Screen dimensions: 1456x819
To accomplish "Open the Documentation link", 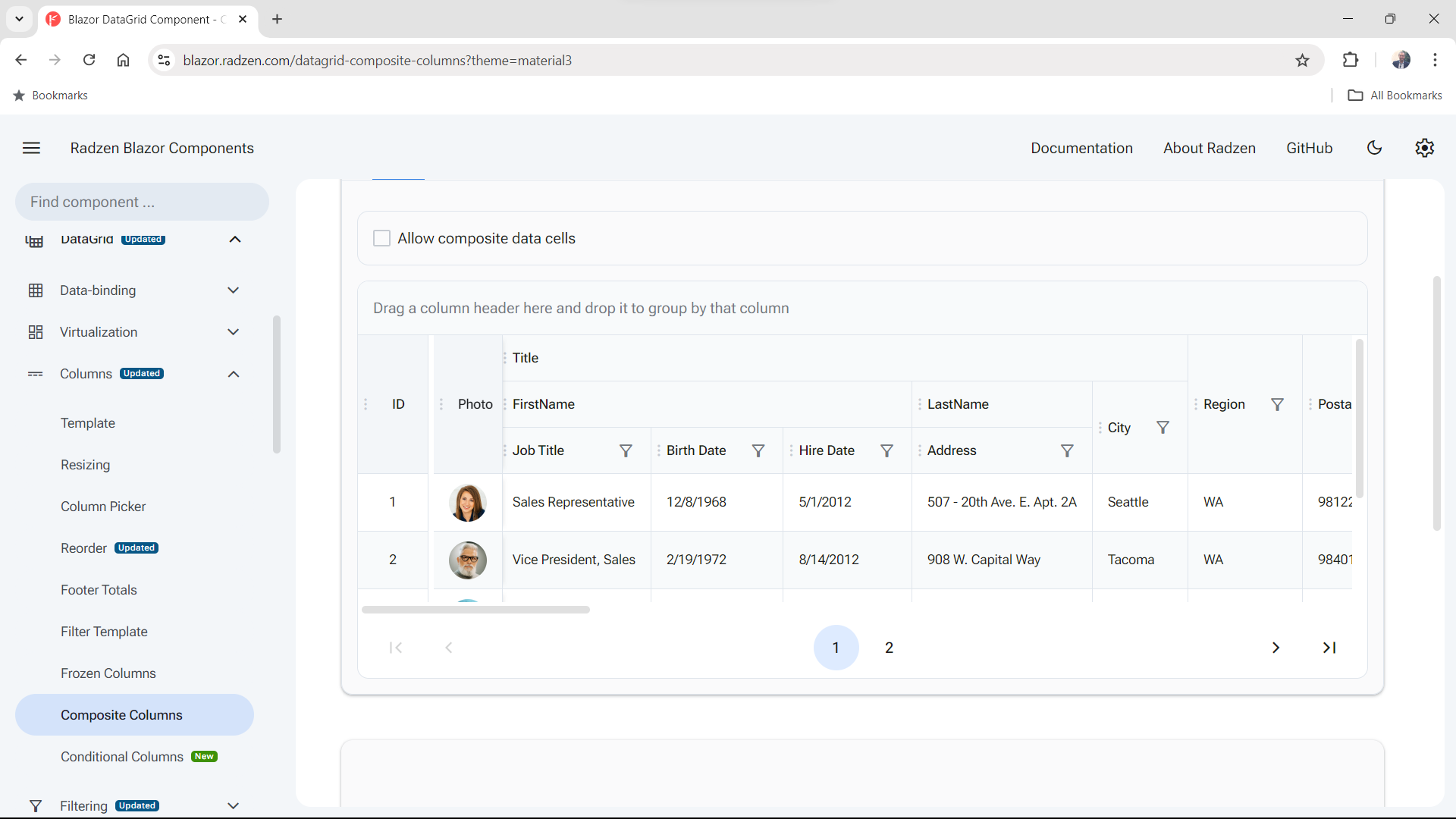I will click(1081, 148).
